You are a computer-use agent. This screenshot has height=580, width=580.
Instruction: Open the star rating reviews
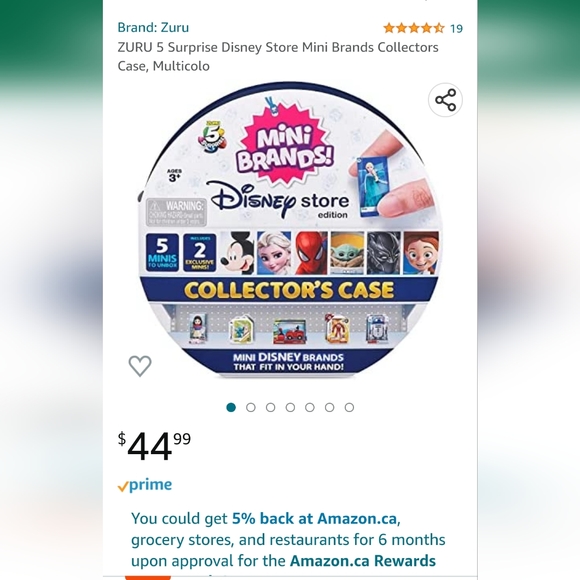click(x=414, y=28)
